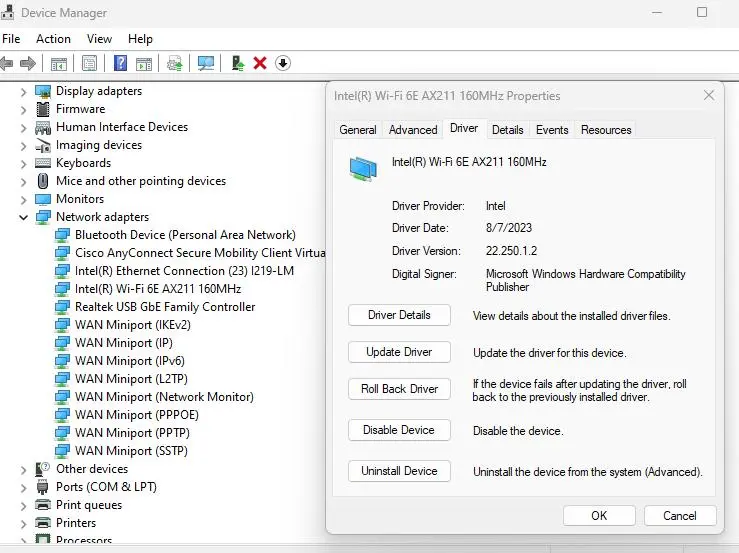Screen dimensions: 739x553
Task: Close the Wi-Fi Properties dialog
Action: (709, 96)
